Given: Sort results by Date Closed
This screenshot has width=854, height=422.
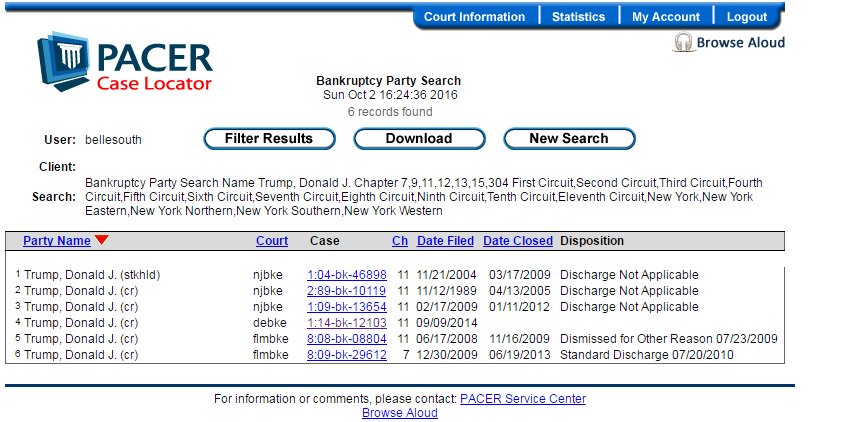Looking at the screenshot, I should [517, 241].
